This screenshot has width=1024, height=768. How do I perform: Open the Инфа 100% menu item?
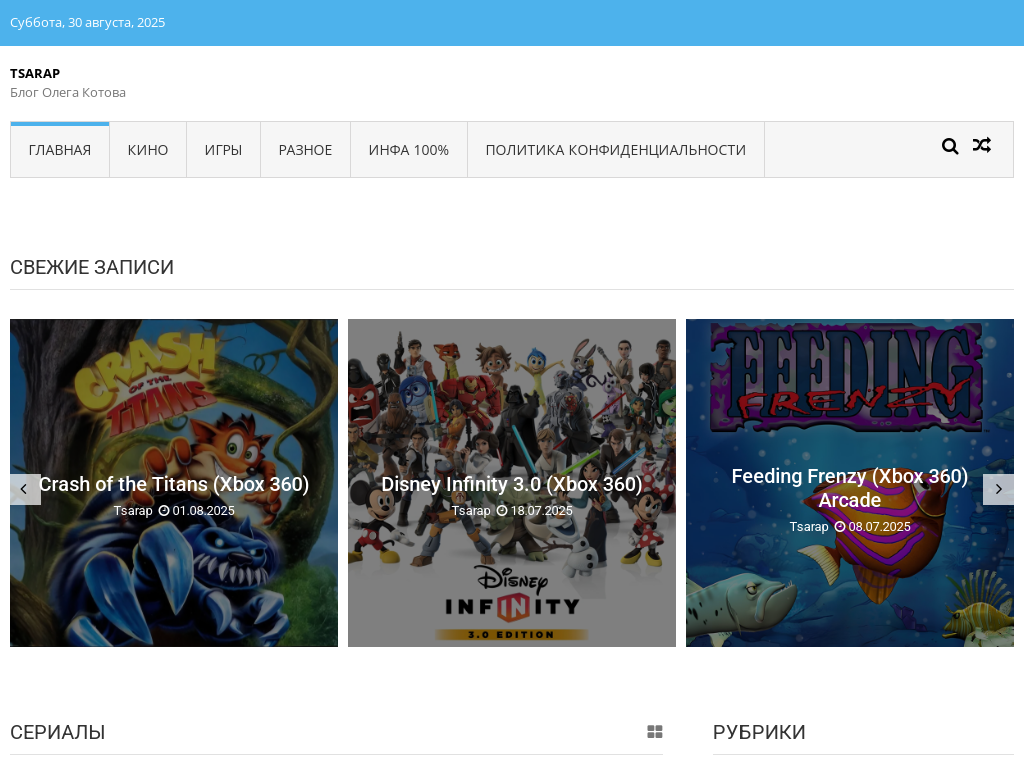[409, 150]
